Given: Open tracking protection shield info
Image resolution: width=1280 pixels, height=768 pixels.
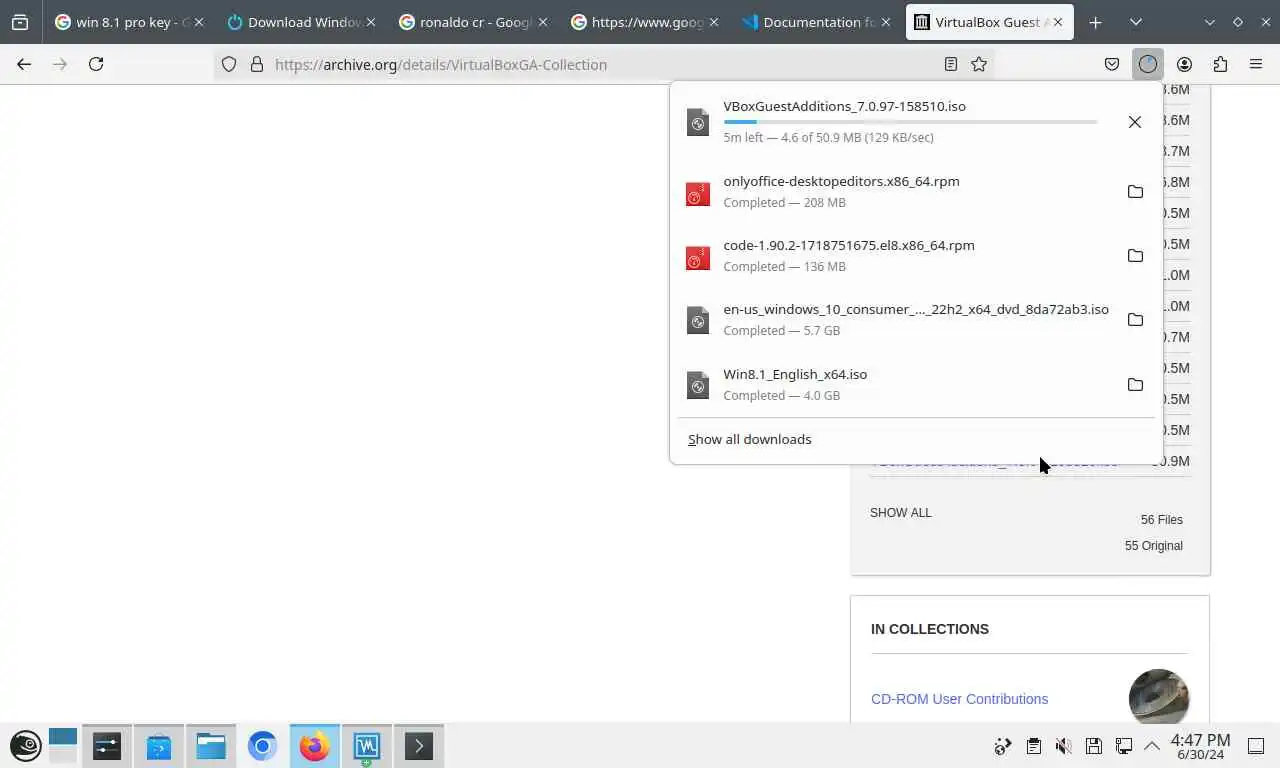Looking at the screenshot, I should (229, 64).
